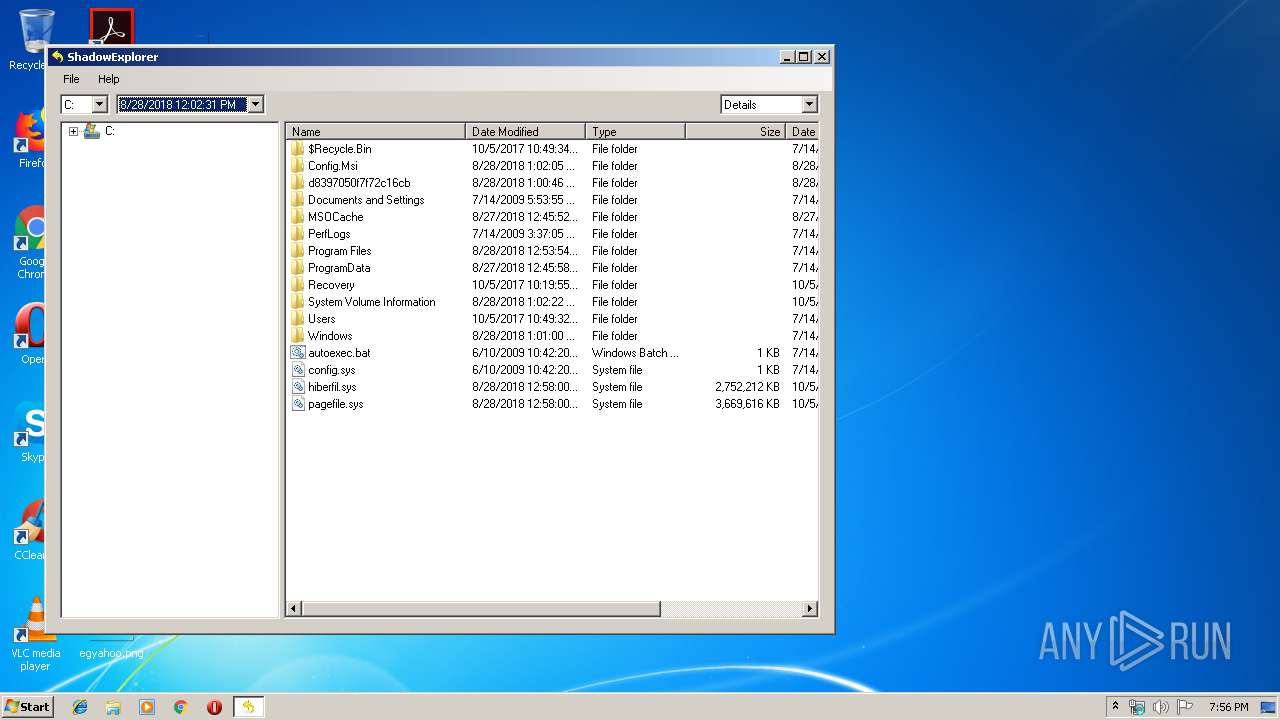This screenshot has height=720, width=1280.
Task: Open the Help menu
Action: click(x=108, y=79)
